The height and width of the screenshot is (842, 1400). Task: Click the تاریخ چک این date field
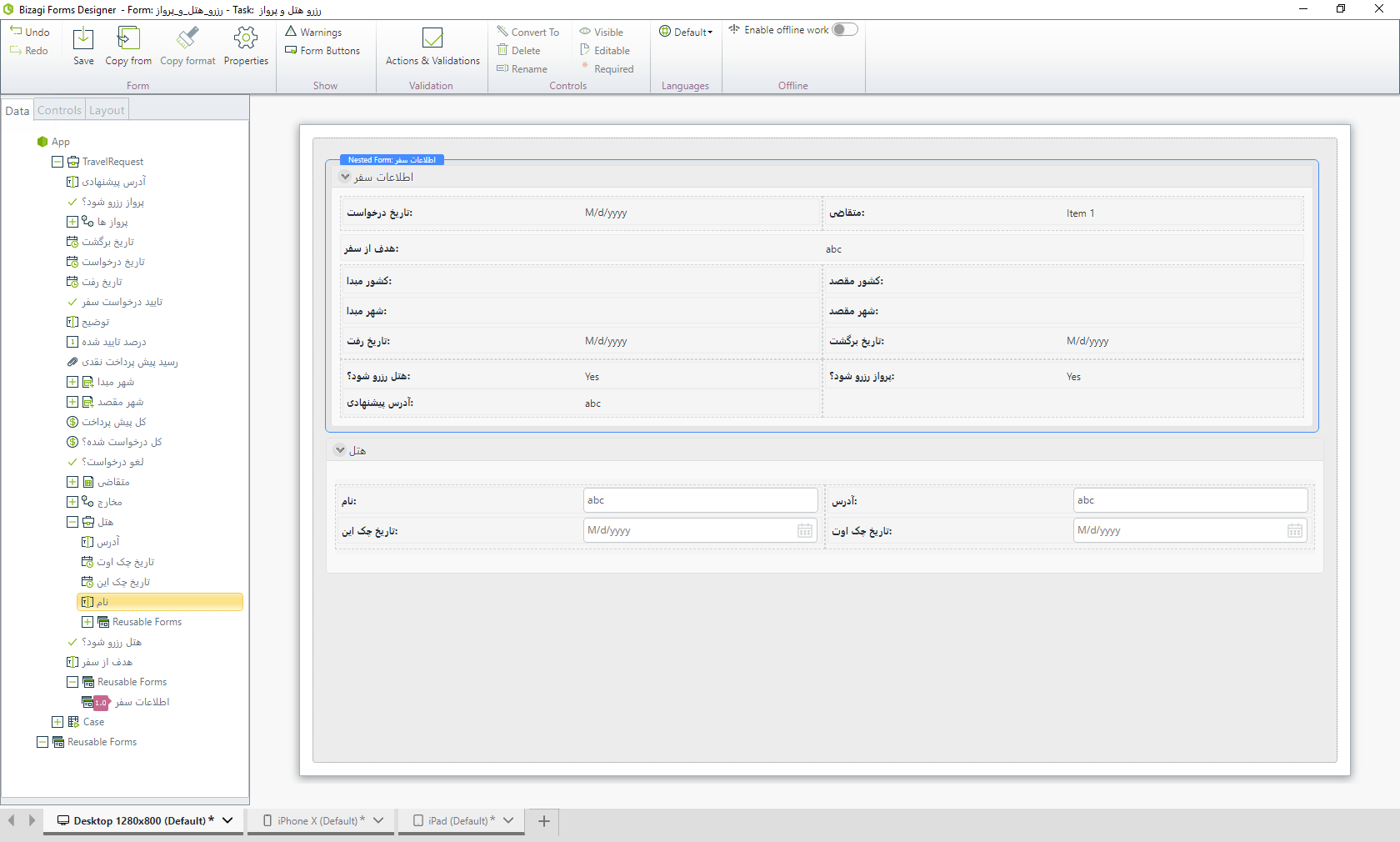pyautogui.click(x=700, y=530)
